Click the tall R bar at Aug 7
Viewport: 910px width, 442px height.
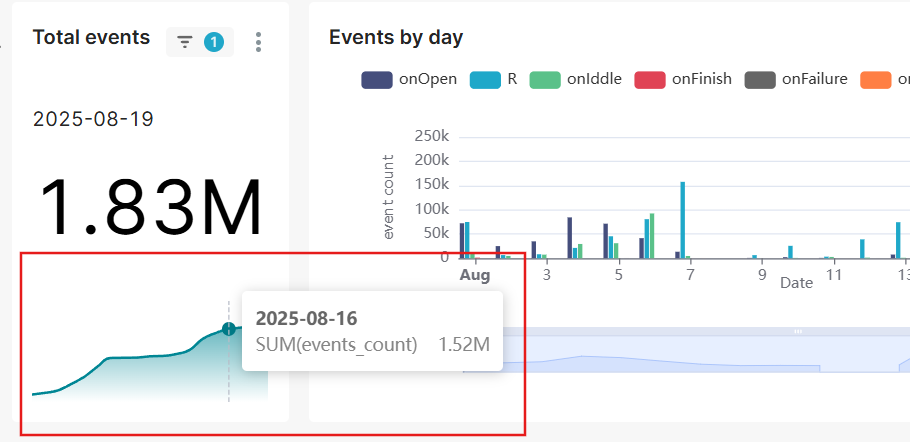point(682,220)
